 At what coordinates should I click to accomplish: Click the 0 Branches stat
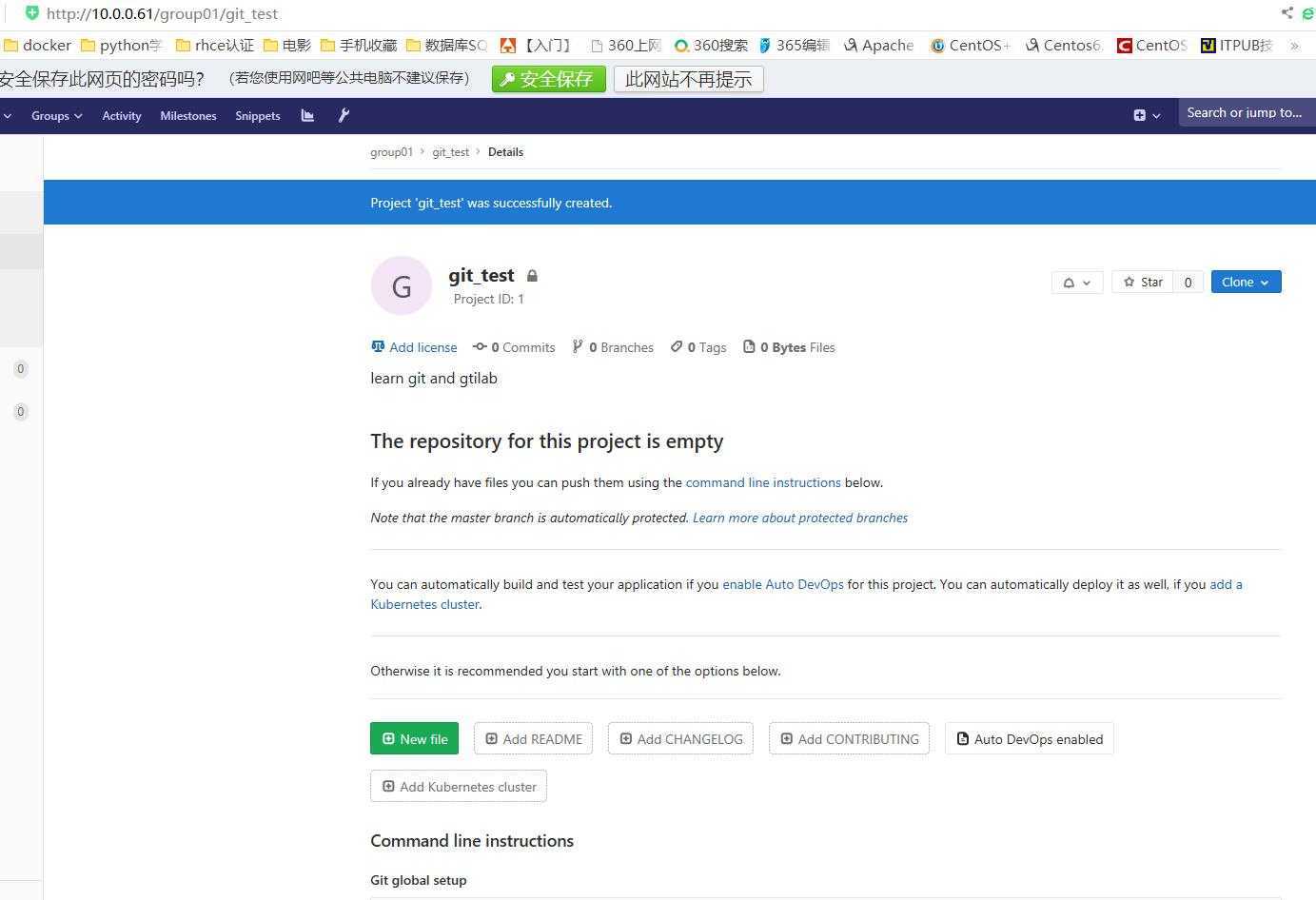click(x=613, y=347)
